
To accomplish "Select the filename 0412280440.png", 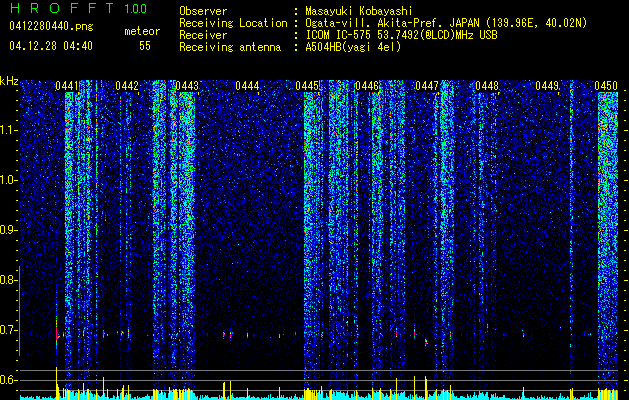I will click(x=51, y=26).
